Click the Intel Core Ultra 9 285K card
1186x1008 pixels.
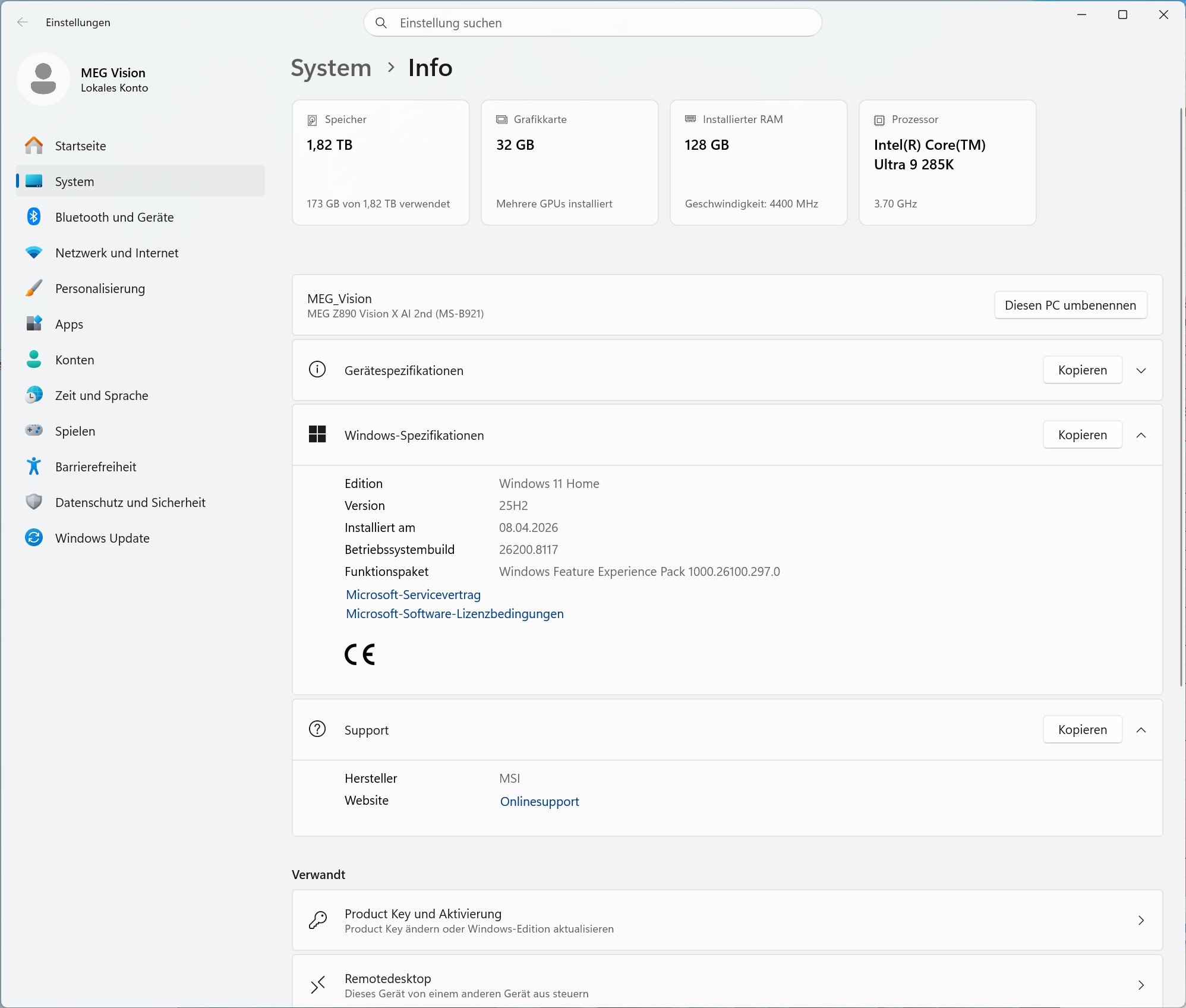pos(947,162)
